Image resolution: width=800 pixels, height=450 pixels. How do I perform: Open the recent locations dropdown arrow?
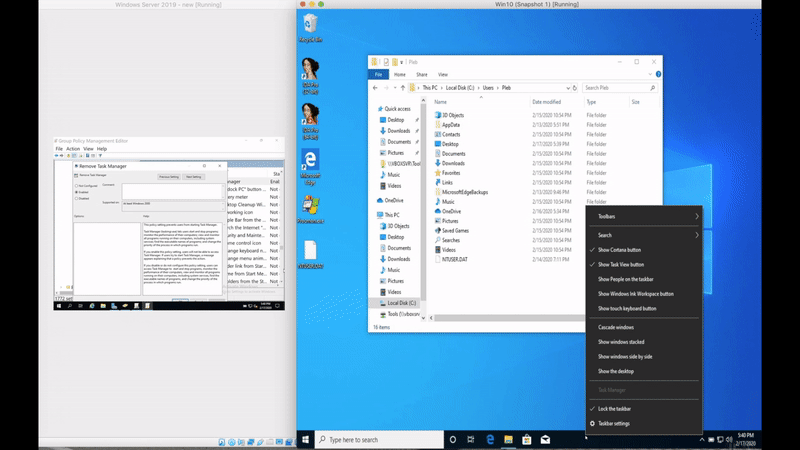coord(395,88)
